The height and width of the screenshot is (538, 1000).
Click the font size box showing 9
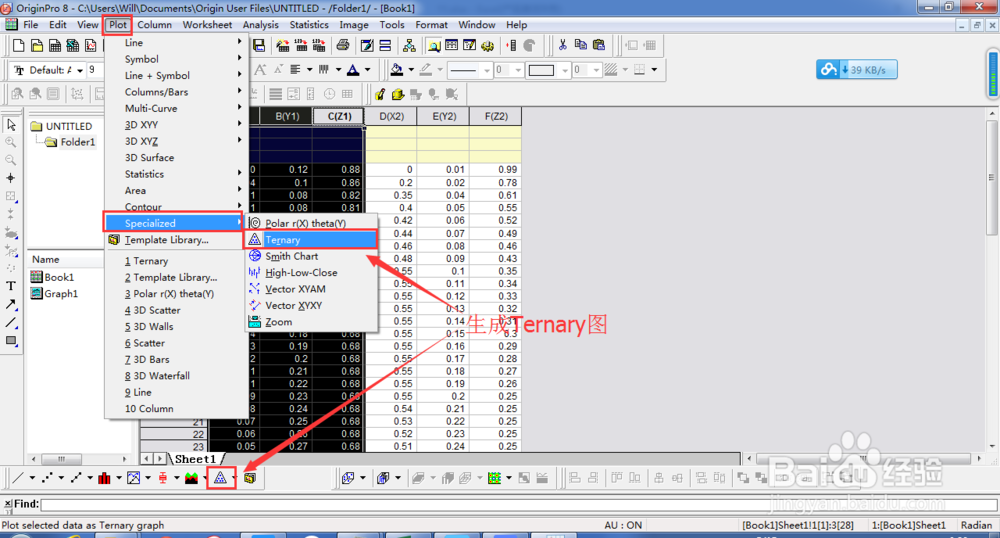[96, 70]
